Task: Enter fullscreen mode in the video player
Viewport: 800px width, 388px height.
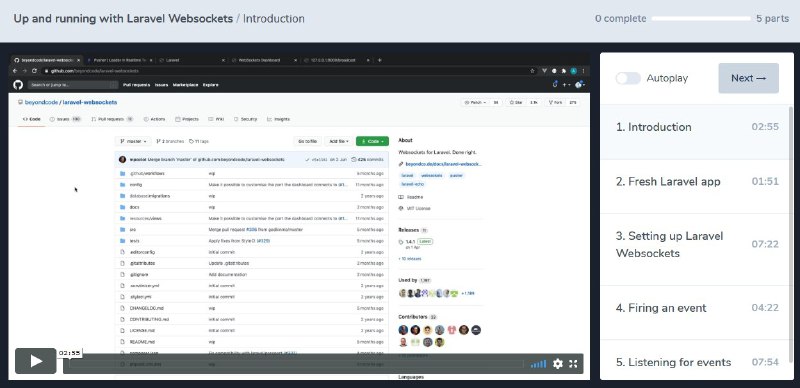Action: point(573,363)
